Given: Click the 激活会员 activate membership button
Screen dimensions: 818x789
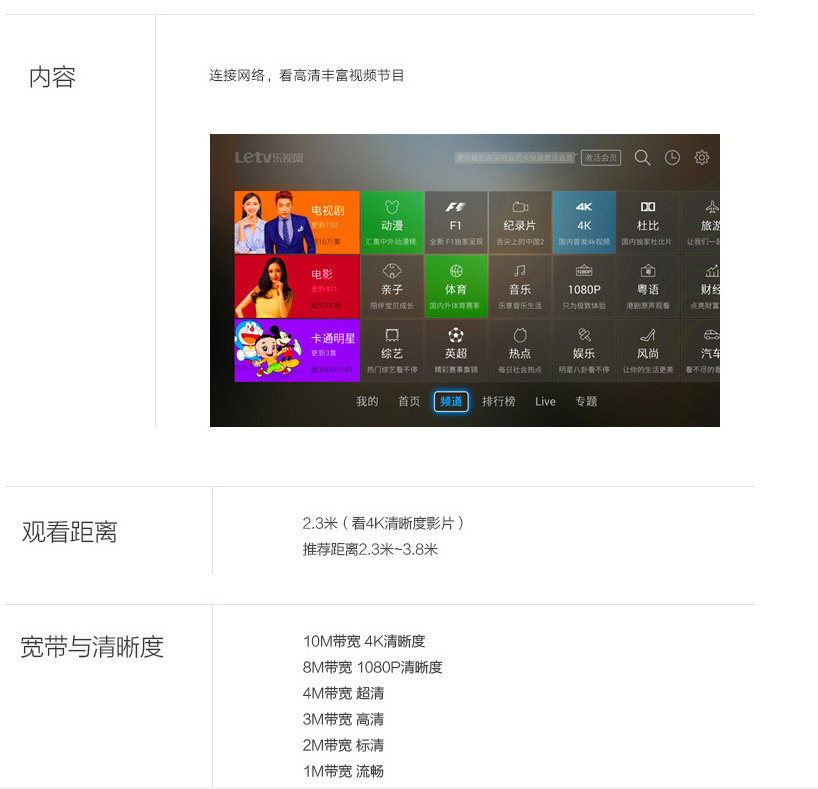Looking at the screenshot, I should point(601,158).
